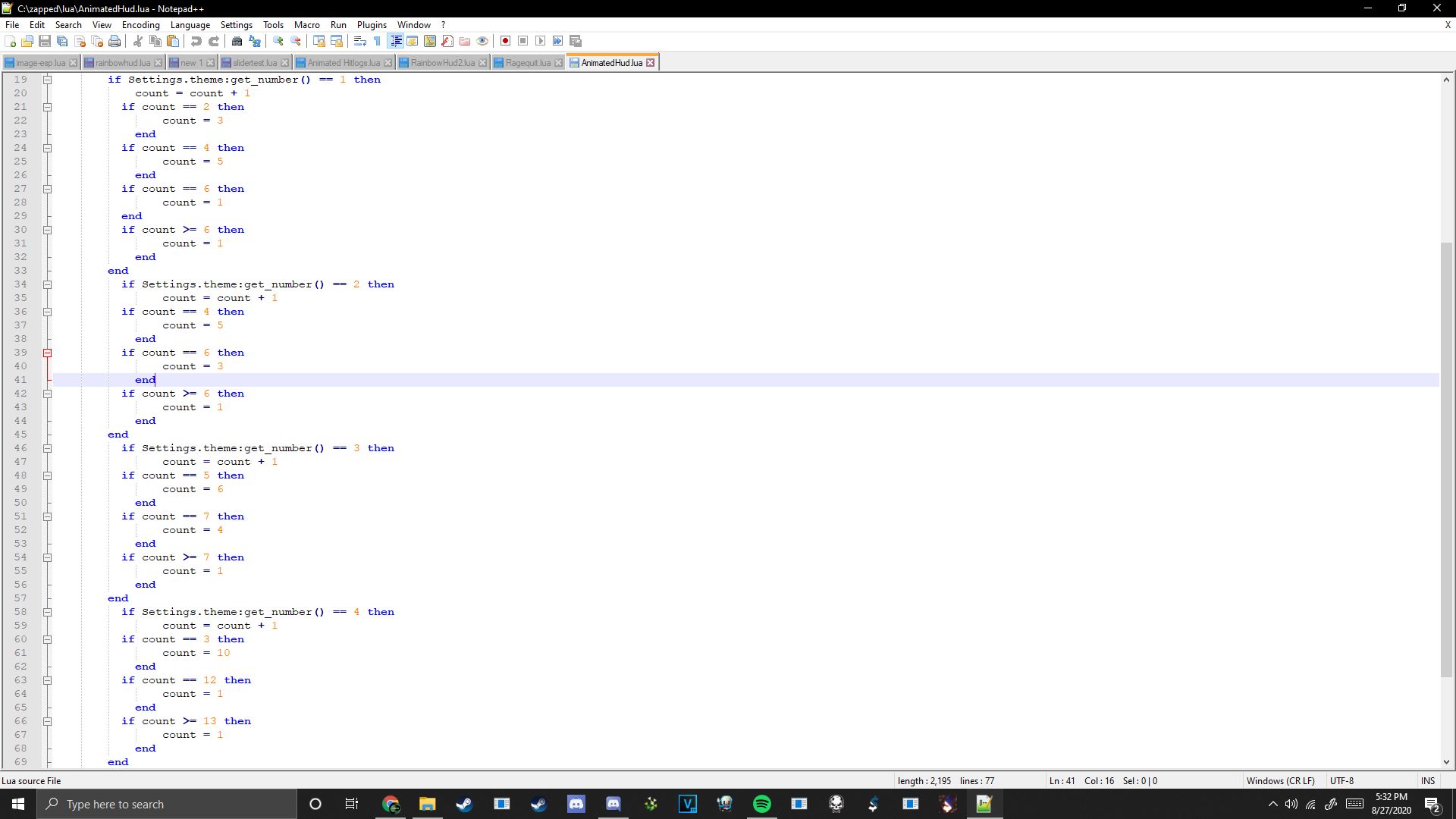Toggle word wrap on the toolbar

(359, 41)
